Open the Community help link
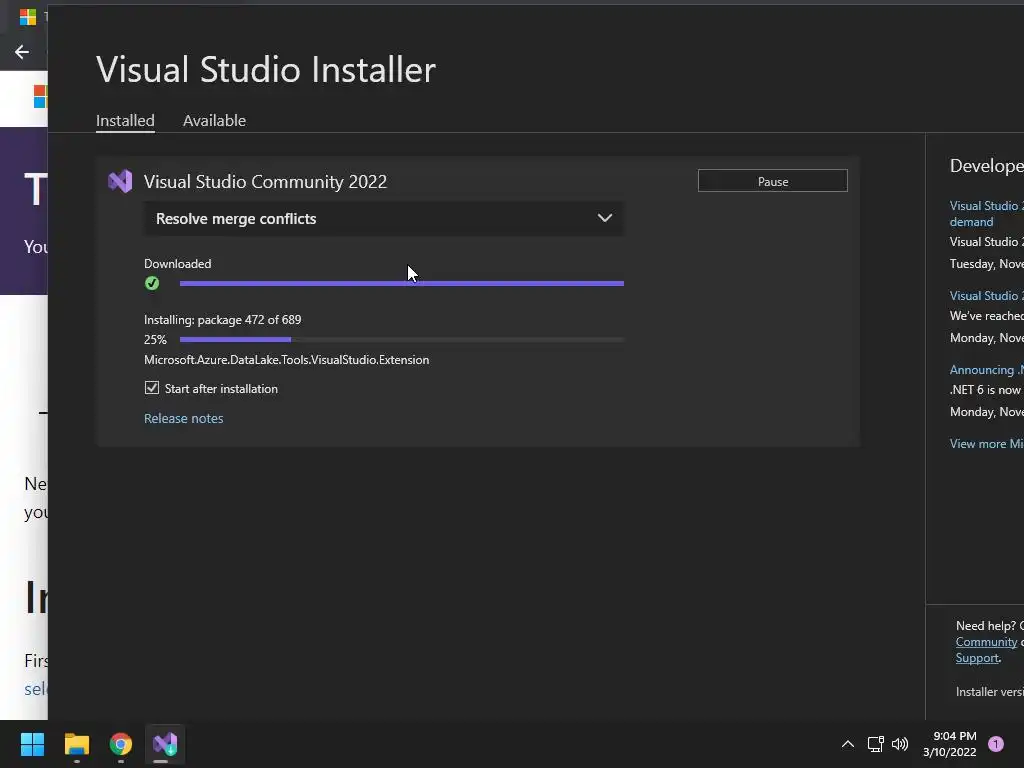1024x768 pixels. coord(986,642)
